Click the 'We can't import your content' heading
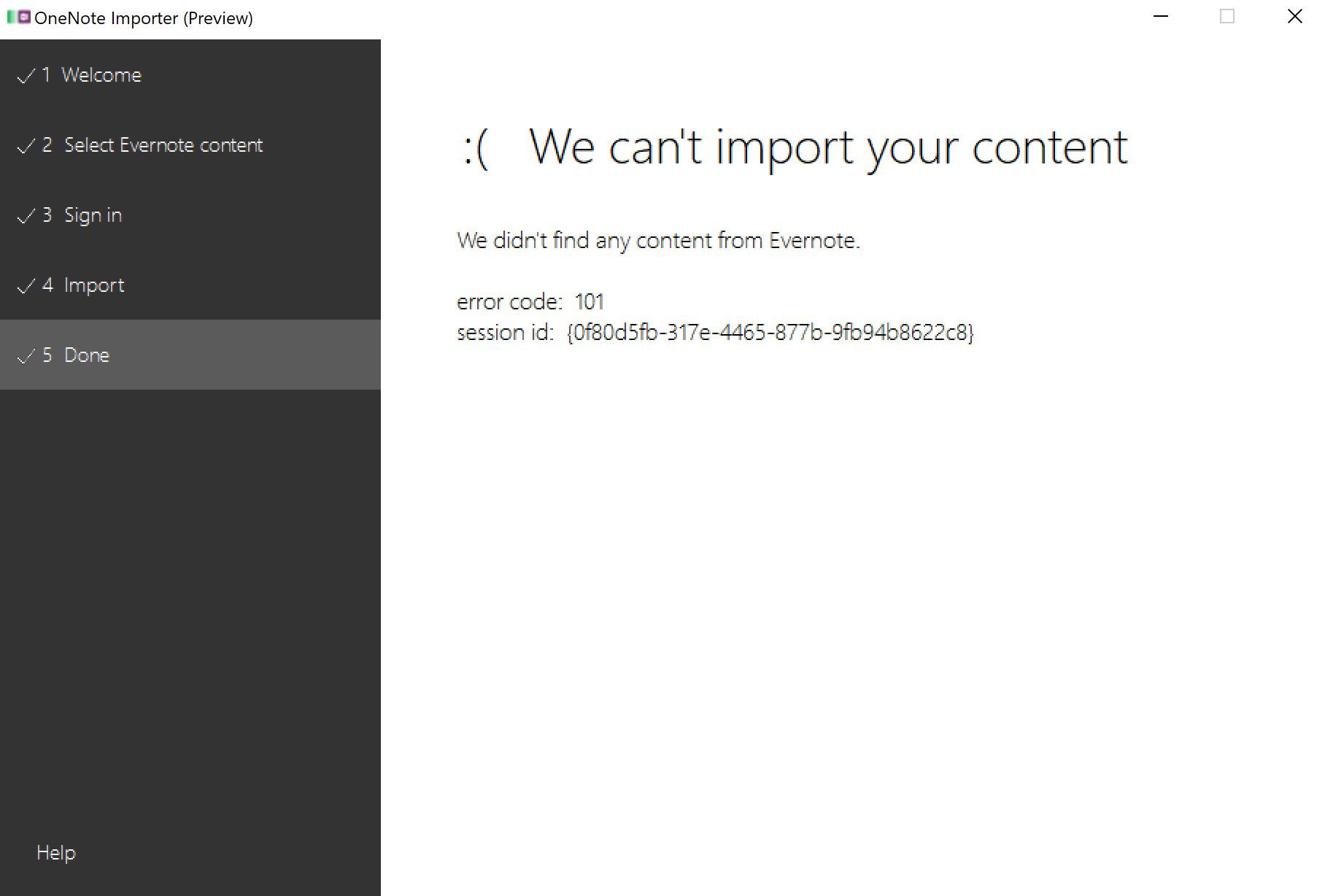This screenshot has width=1325, height=896. [x=828, y=147]
